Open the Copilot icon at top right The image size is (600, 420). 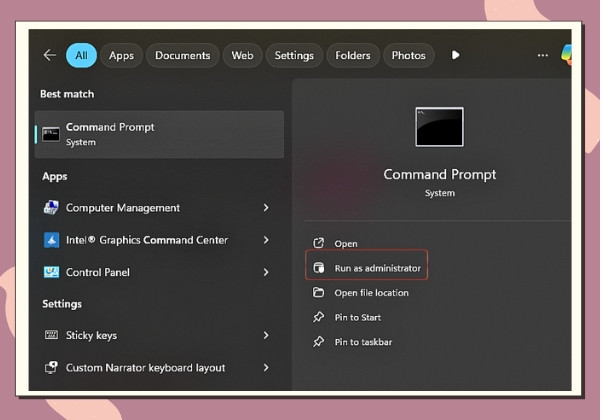pyautogui.click(x=566, y=55)
